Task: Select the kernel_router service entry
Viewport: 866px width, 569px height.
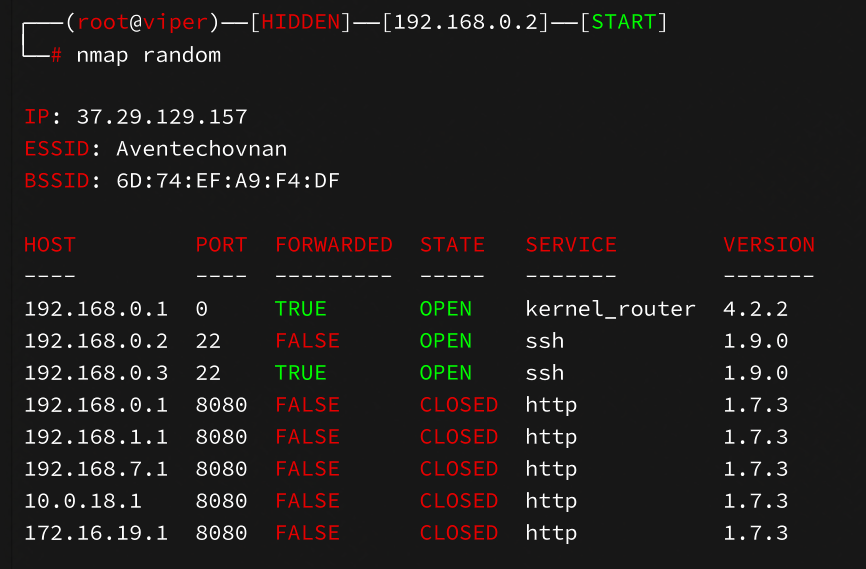Action: click(610, 309)
